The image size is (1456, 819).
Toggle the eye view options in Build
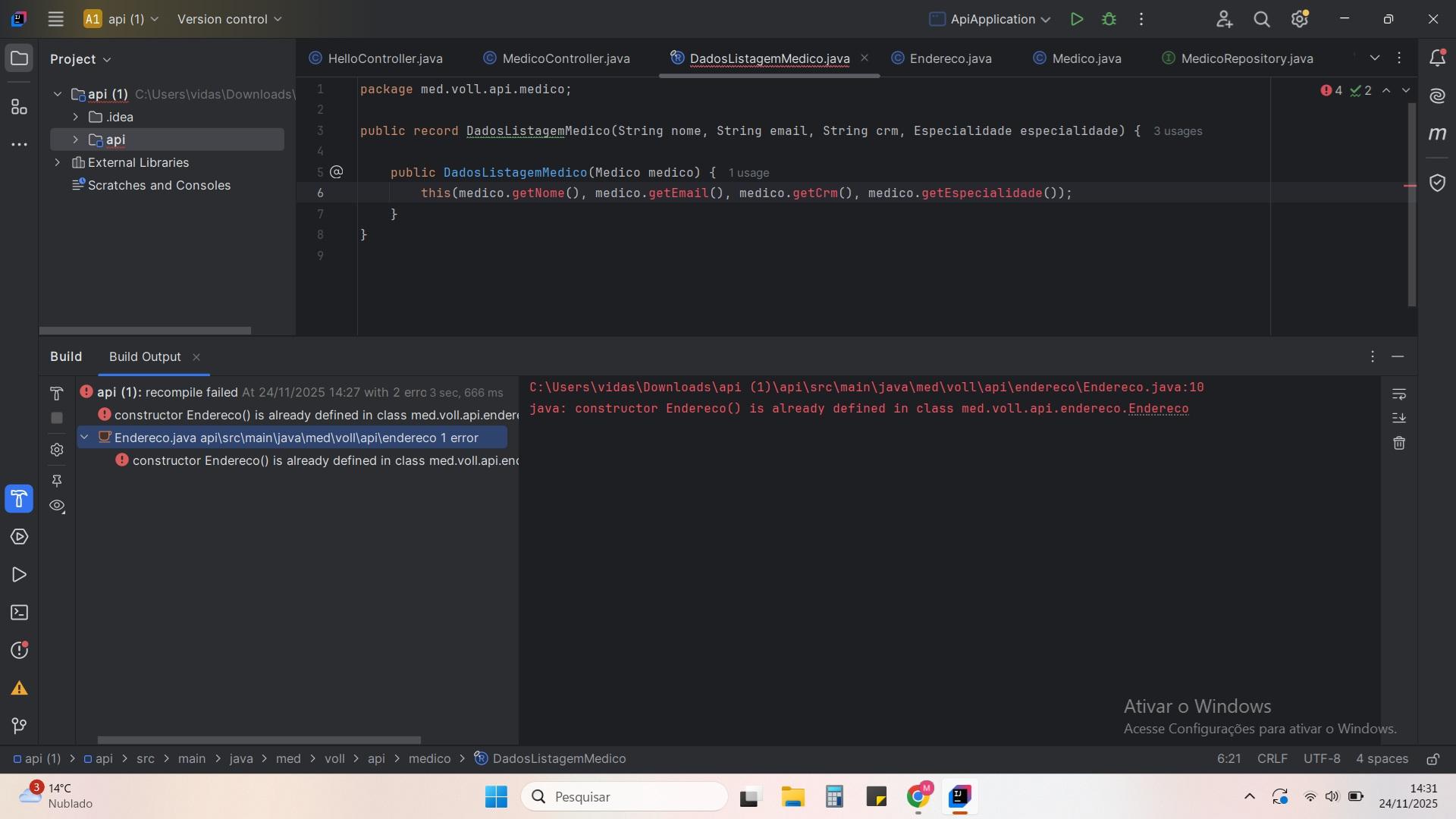(x=57, y=506)
